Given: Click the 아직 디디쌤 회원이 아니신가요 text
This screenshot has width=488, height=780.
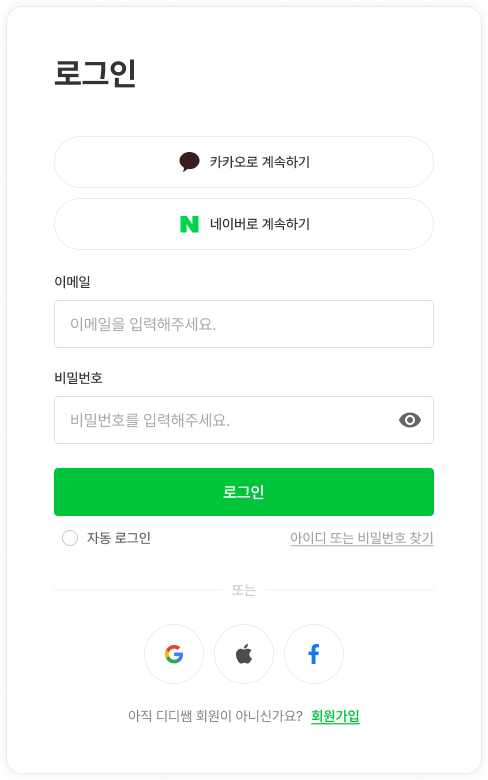Looking at the screenshot, I should (215, 716).
